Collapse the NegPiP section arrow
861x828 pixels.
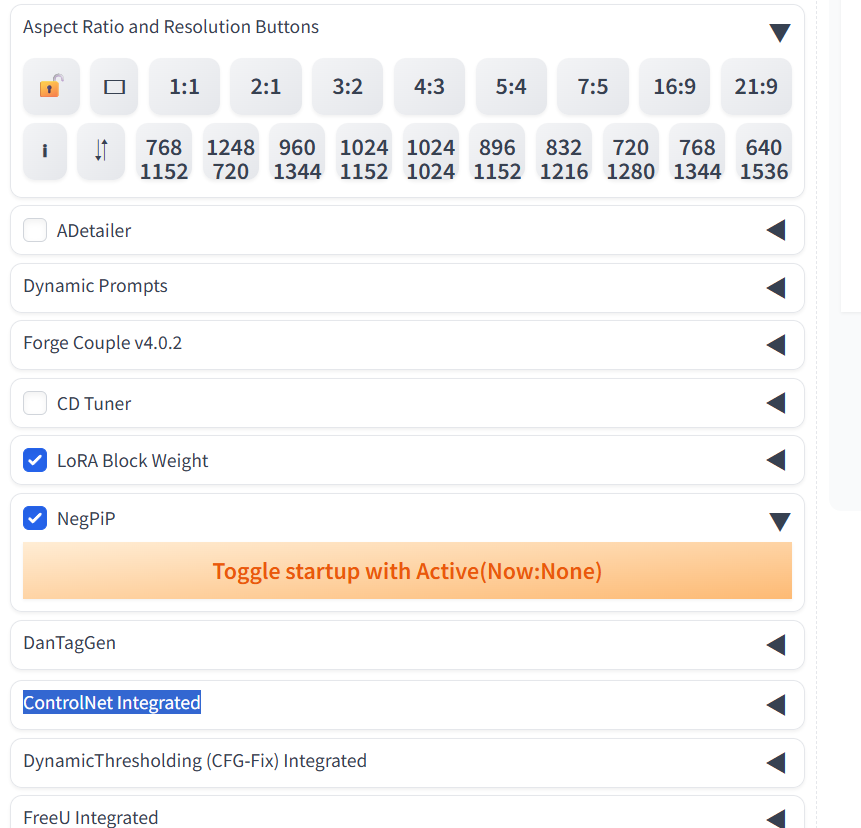(780, 521)
